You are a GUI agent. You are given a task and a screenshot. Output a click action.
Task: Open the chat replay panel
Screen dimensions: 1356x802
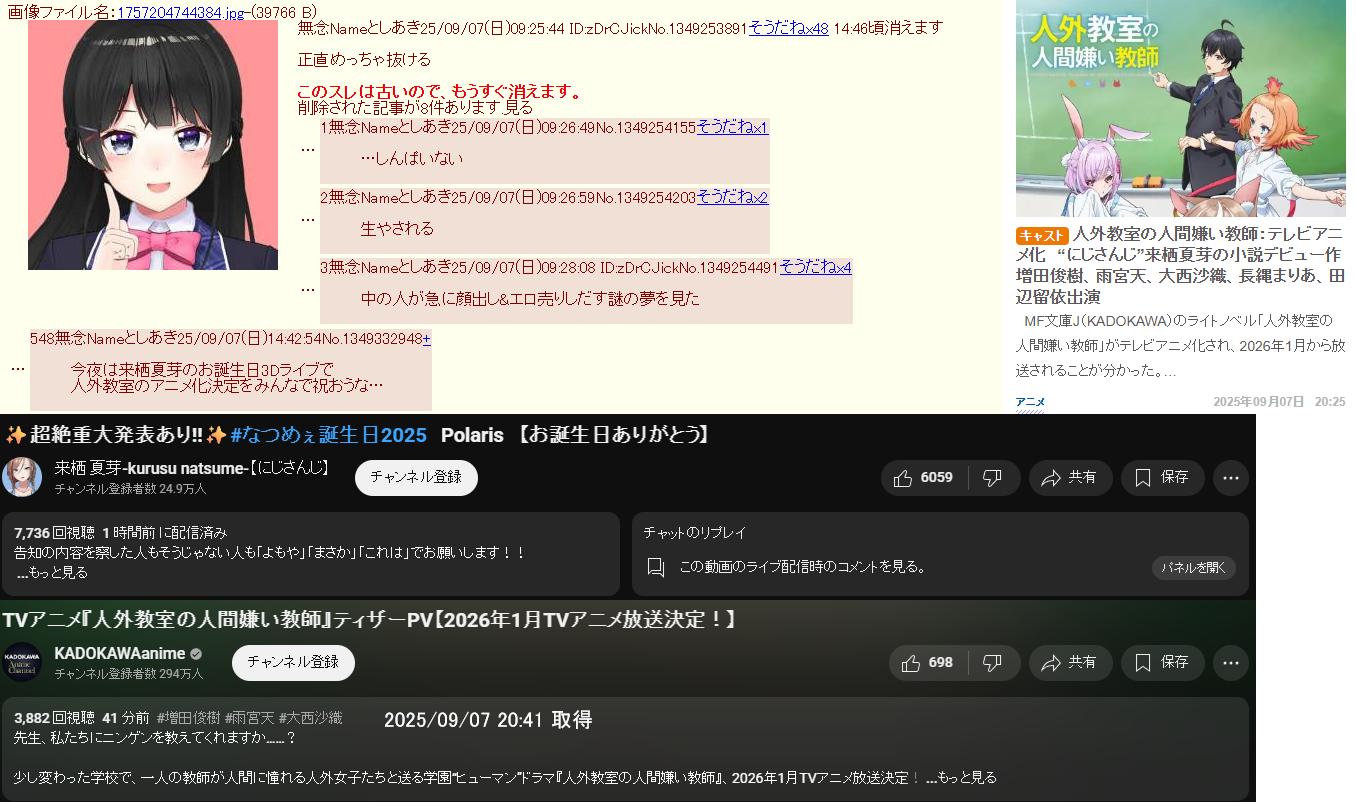(1193, 568)
